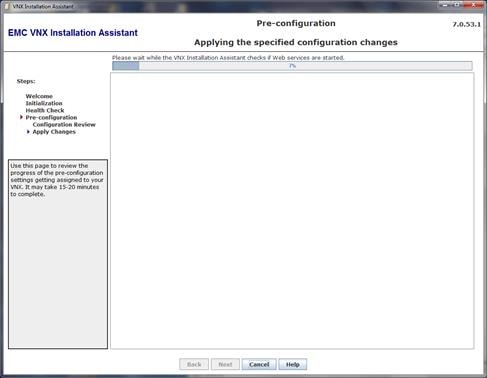
Task: Click the disabled Back button
Action: tap(194, 364)
